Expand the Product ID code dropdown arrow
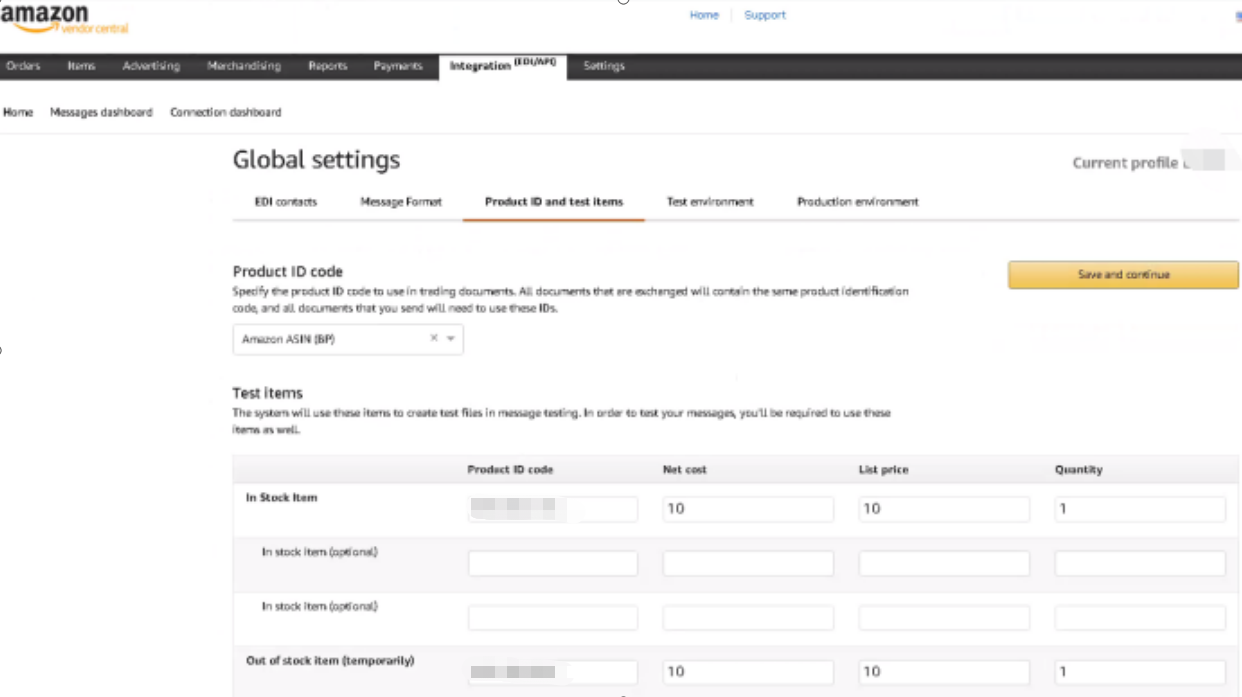The width and height of the screenshot is (1242, 697). coord(451,339)
